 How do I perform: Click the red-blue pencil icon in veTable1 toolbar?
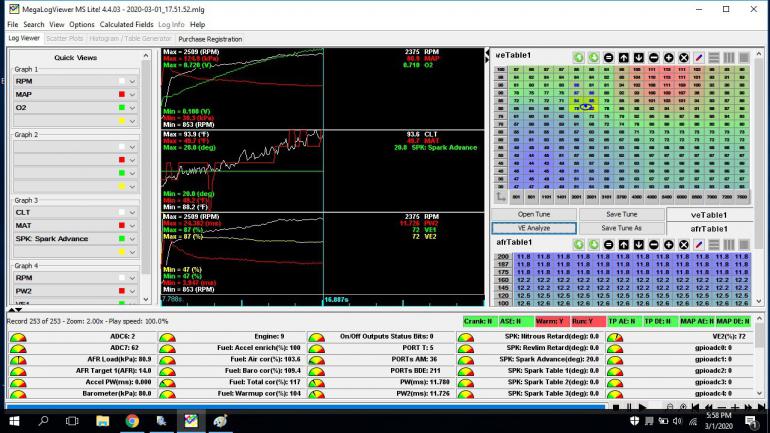click(x=699, y=58)
